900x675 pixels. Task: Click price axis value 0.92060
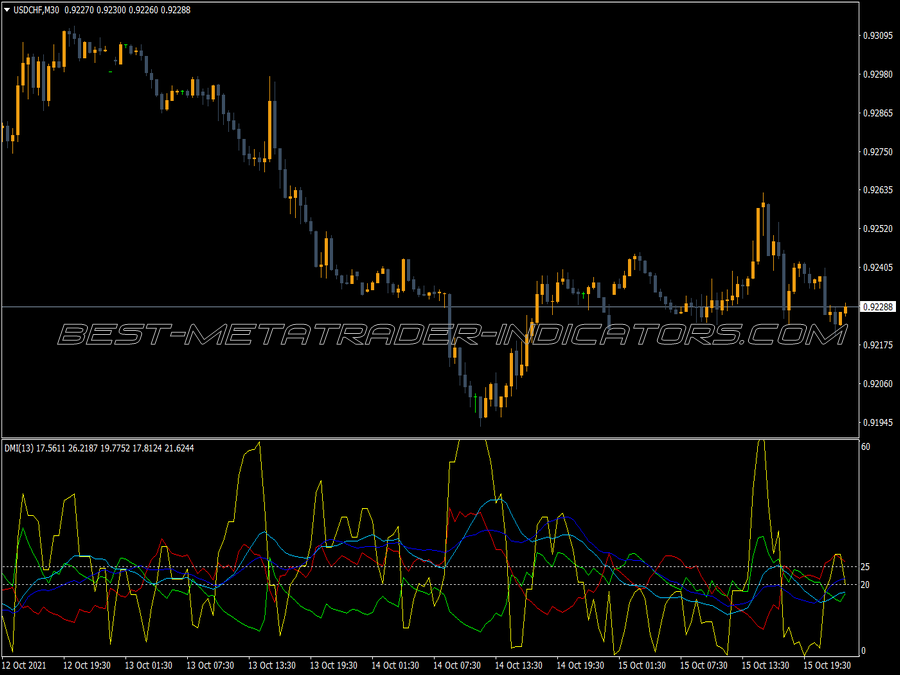[878, 383]
